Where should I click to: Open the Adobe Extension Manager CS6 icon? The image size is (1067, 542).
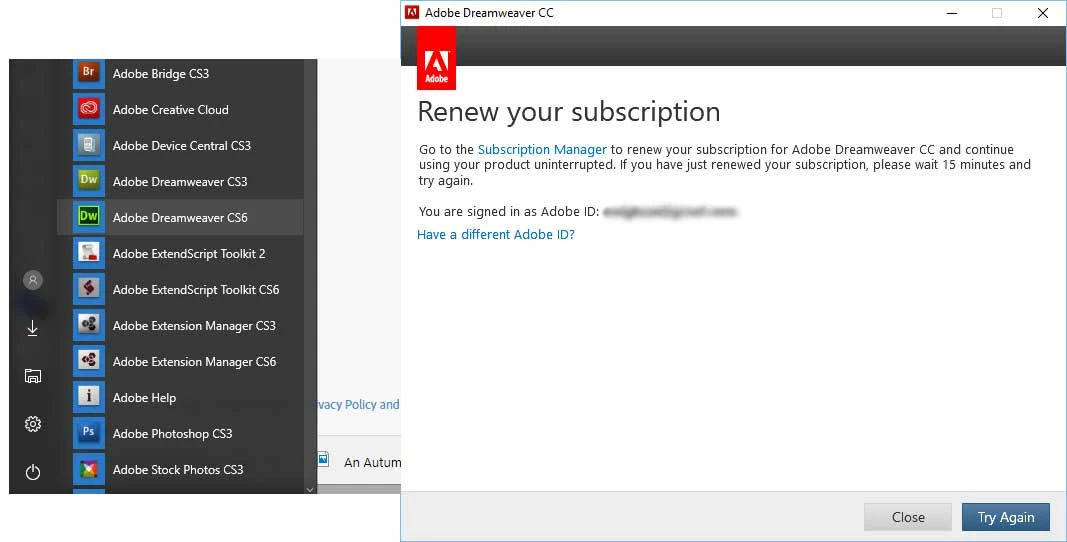click(x=88, y=362)
